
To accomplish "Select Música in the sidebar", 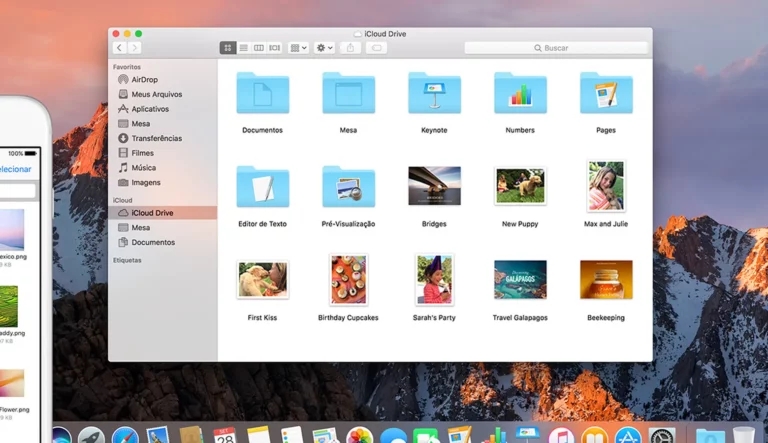I will click(163, 168).
